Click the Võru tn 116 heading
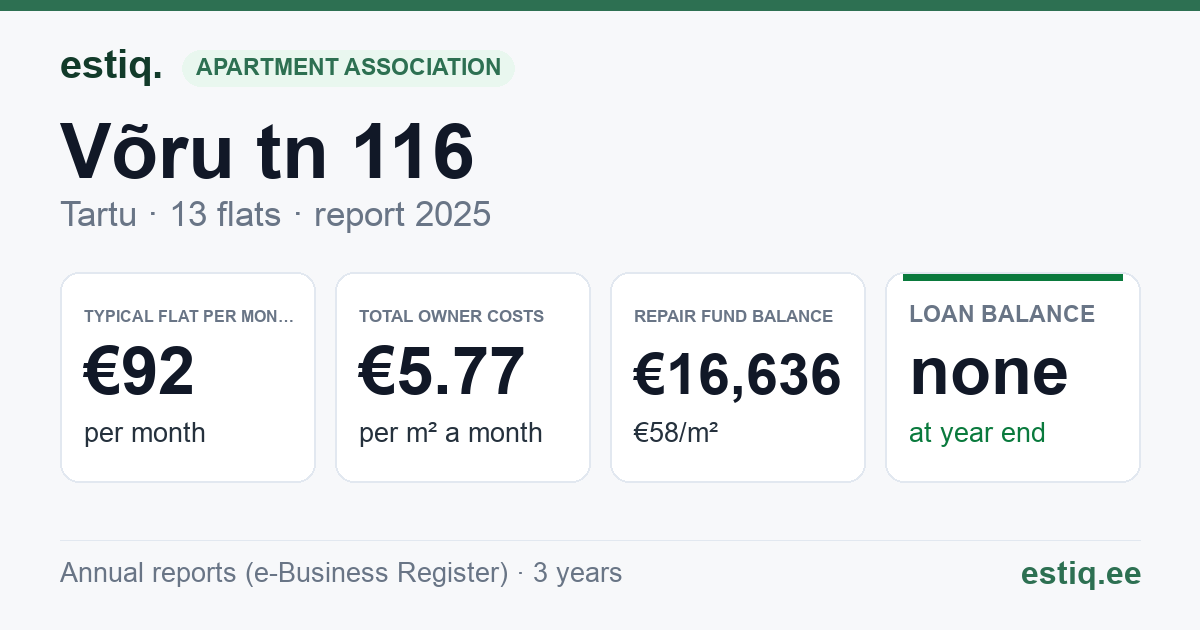1200x630 pixels. pos(267,152)
